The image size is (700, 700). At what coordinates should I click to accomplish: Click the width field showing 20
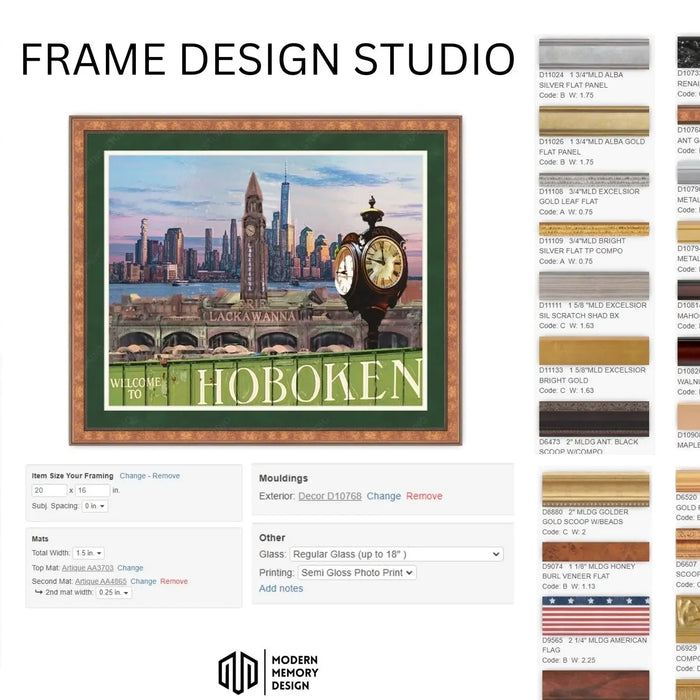click(49, 490)
